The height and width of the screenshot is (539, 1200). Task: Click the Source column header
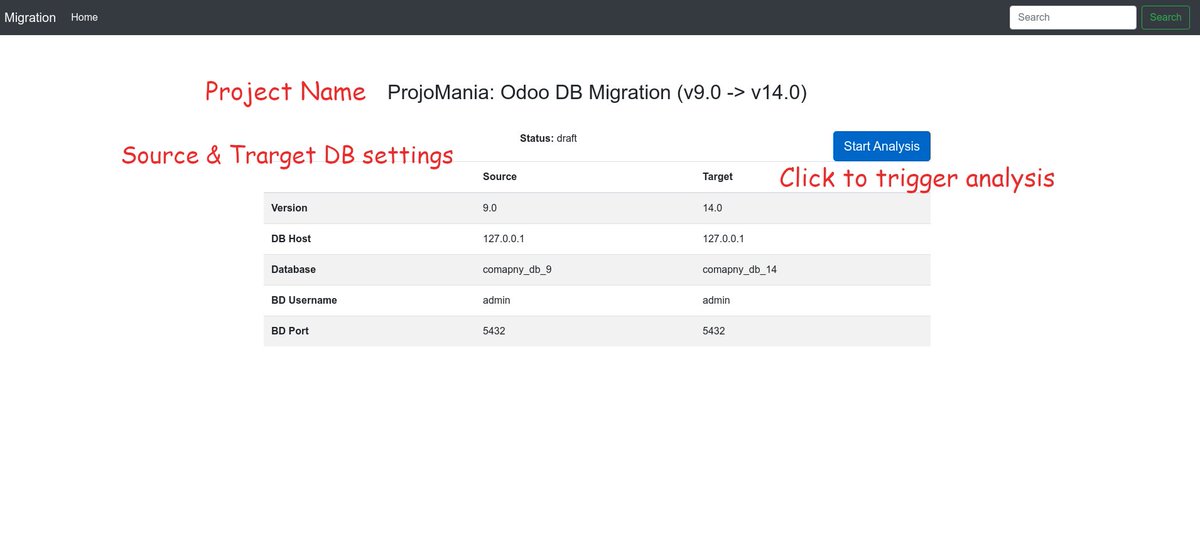[x=499, y=176]
